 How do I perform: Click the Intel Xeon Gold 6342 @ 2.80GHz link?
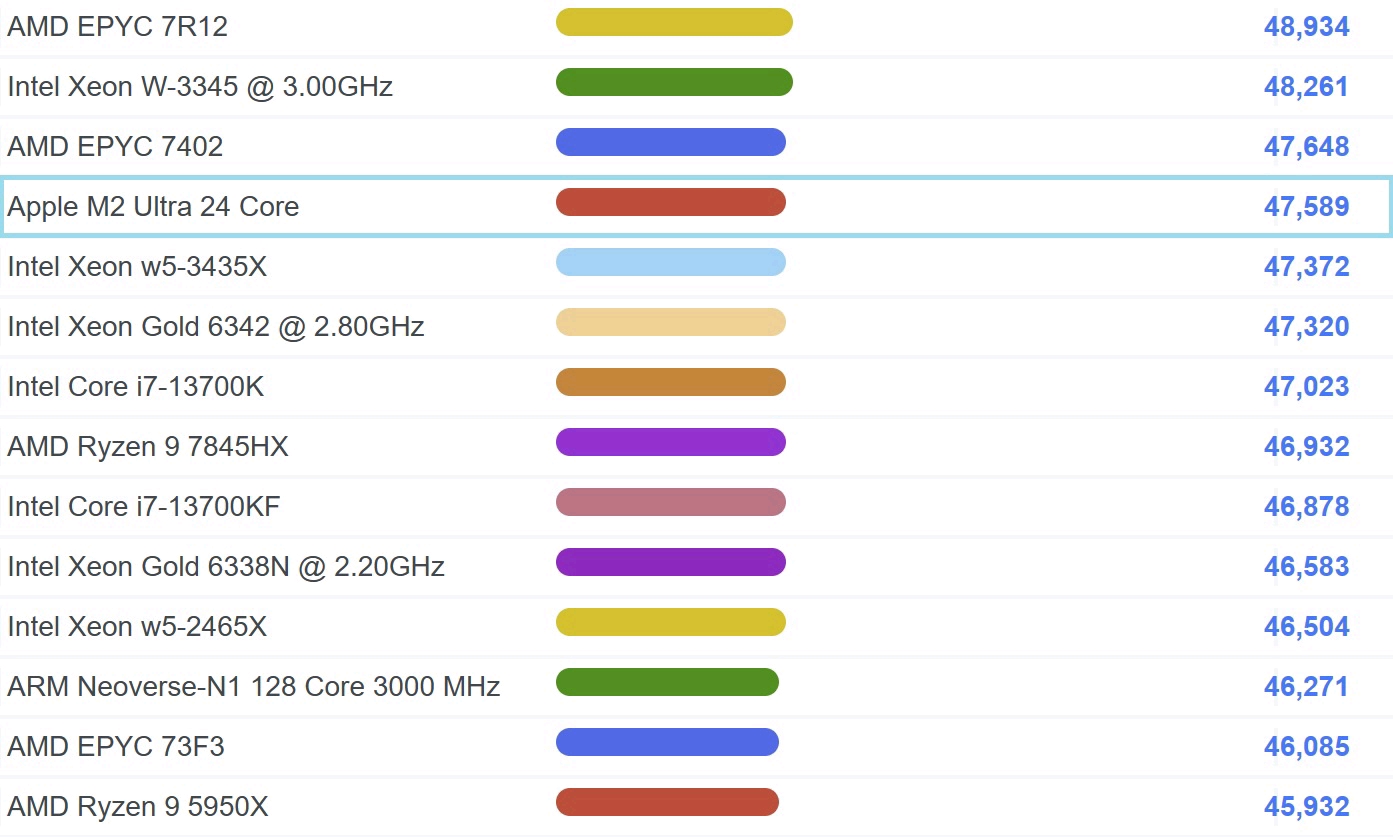click(216, 327)
